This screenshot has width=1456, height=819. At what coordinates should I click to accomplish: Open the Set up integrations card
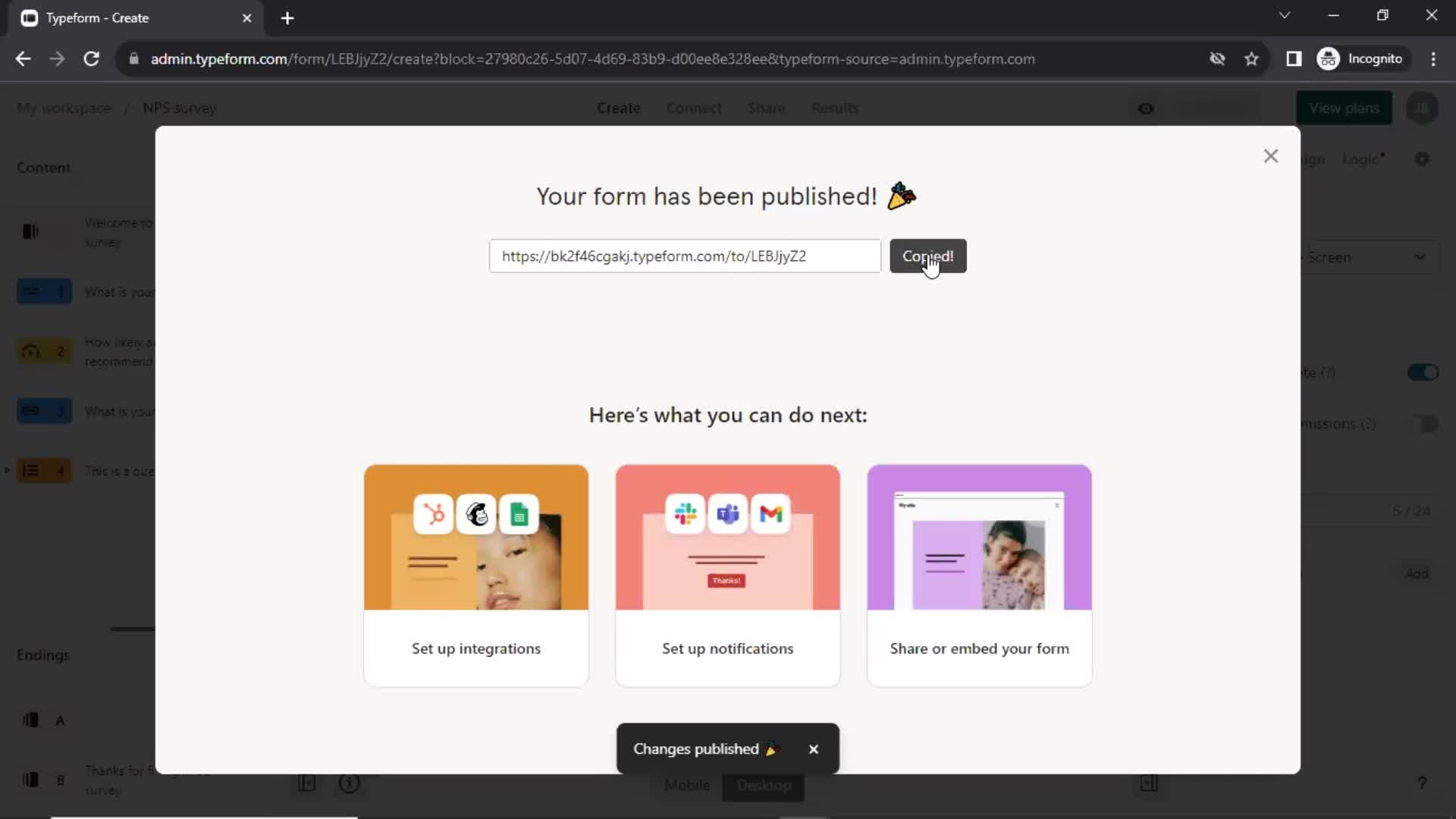pyautogui.click(x=476, y=576)
